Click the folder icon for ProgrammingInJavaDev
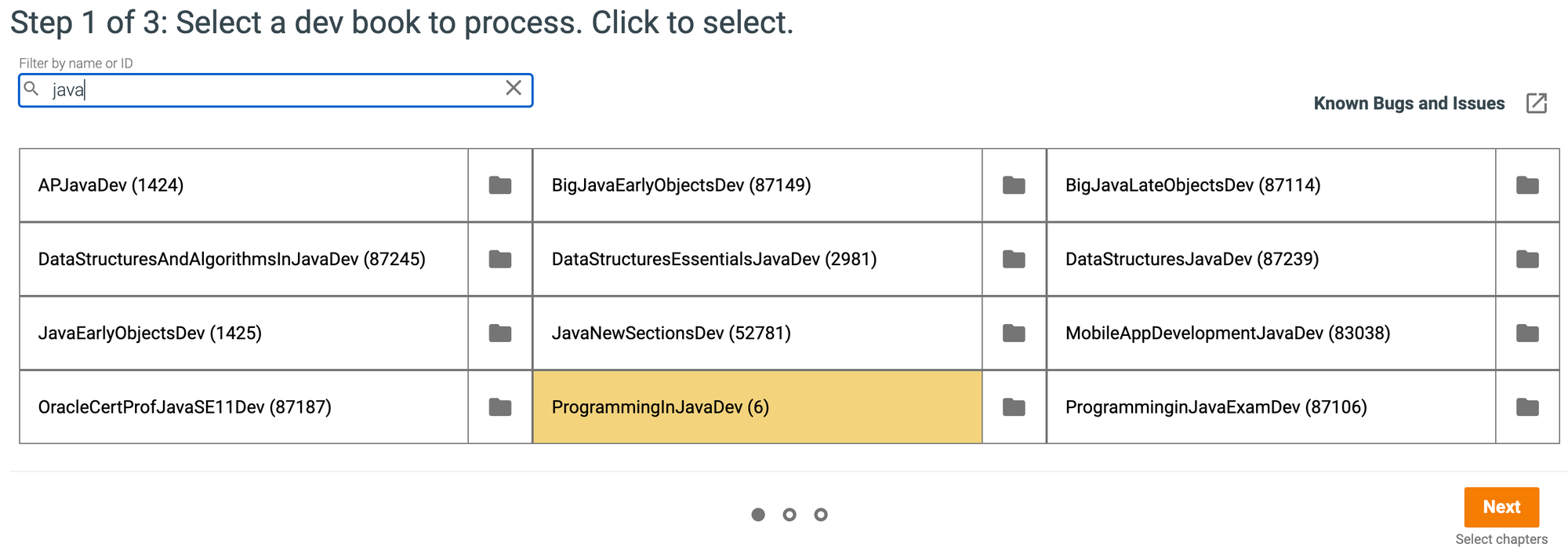This screenshot has width=1568, height=554. (x=1014, y=407)
